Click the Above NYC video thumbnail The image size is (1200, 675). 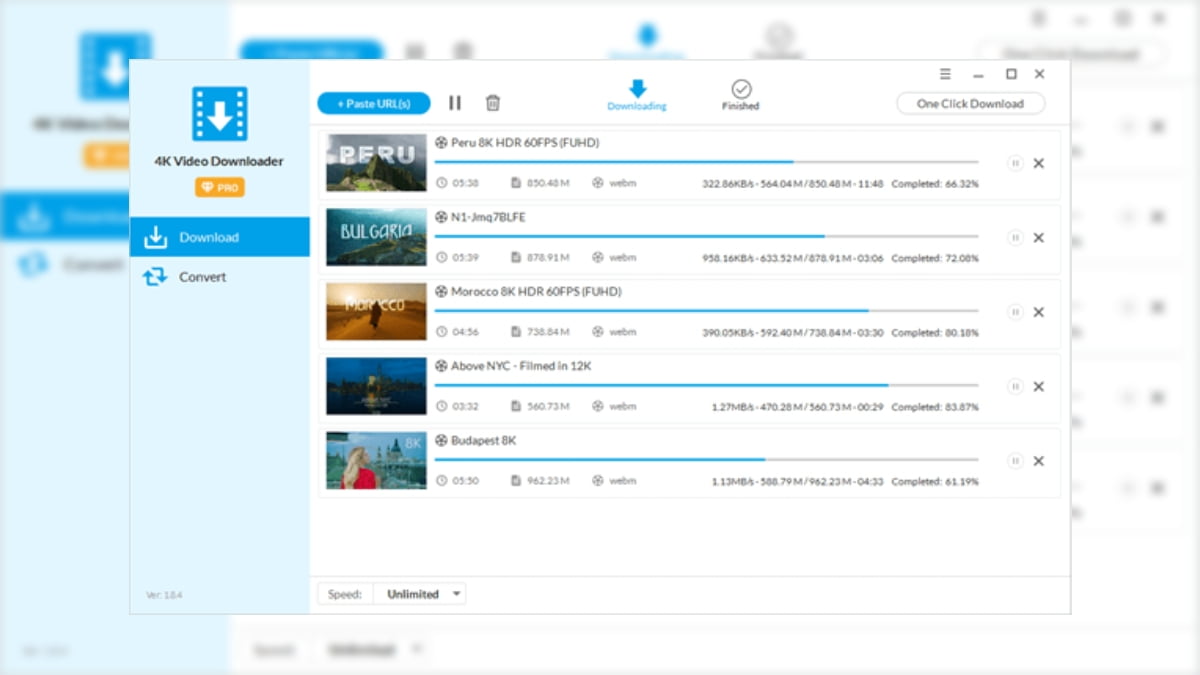pyautogui.click(x=375, y=386)
